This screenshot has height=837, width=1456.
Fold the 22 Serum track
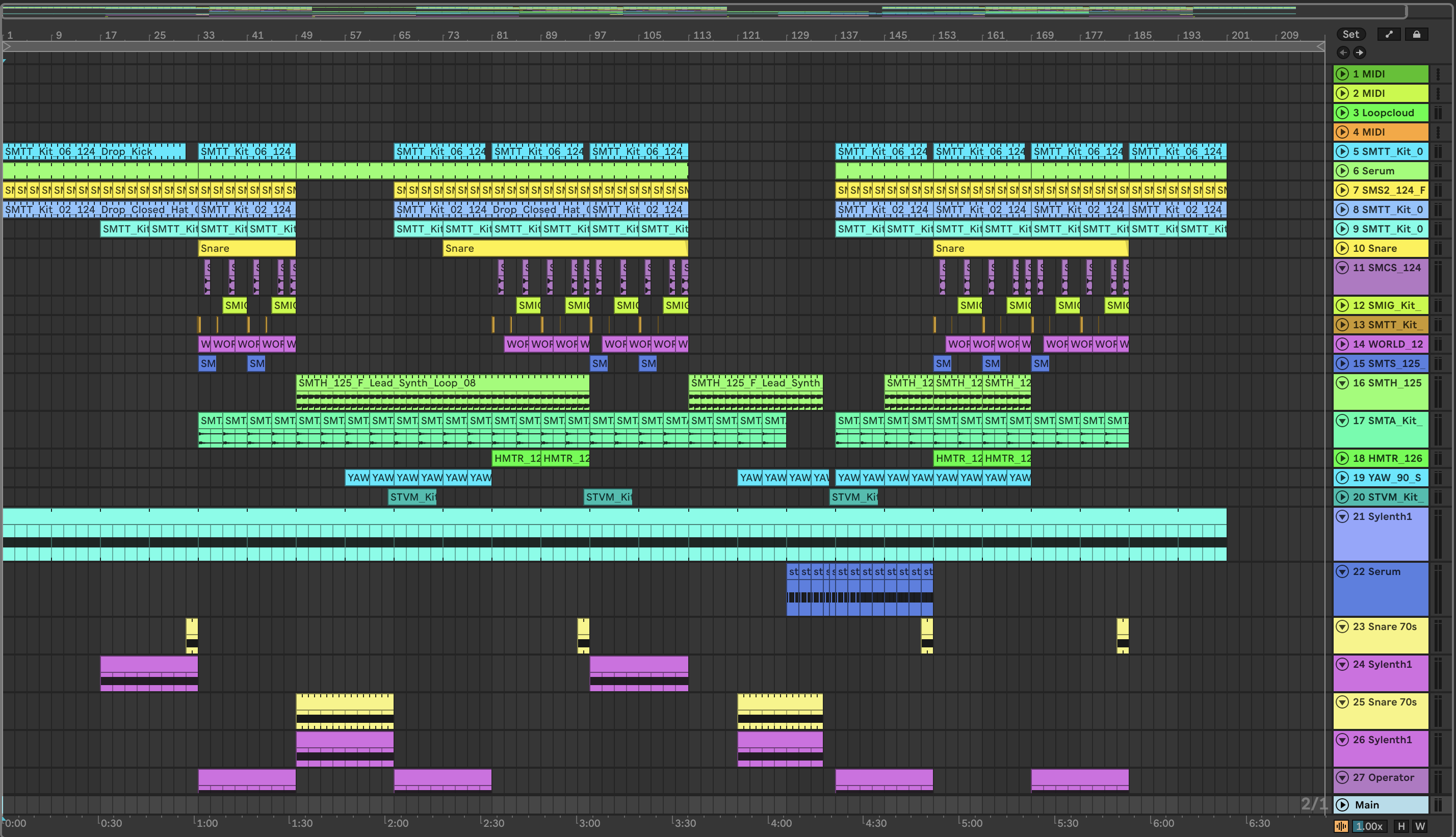1342,571
